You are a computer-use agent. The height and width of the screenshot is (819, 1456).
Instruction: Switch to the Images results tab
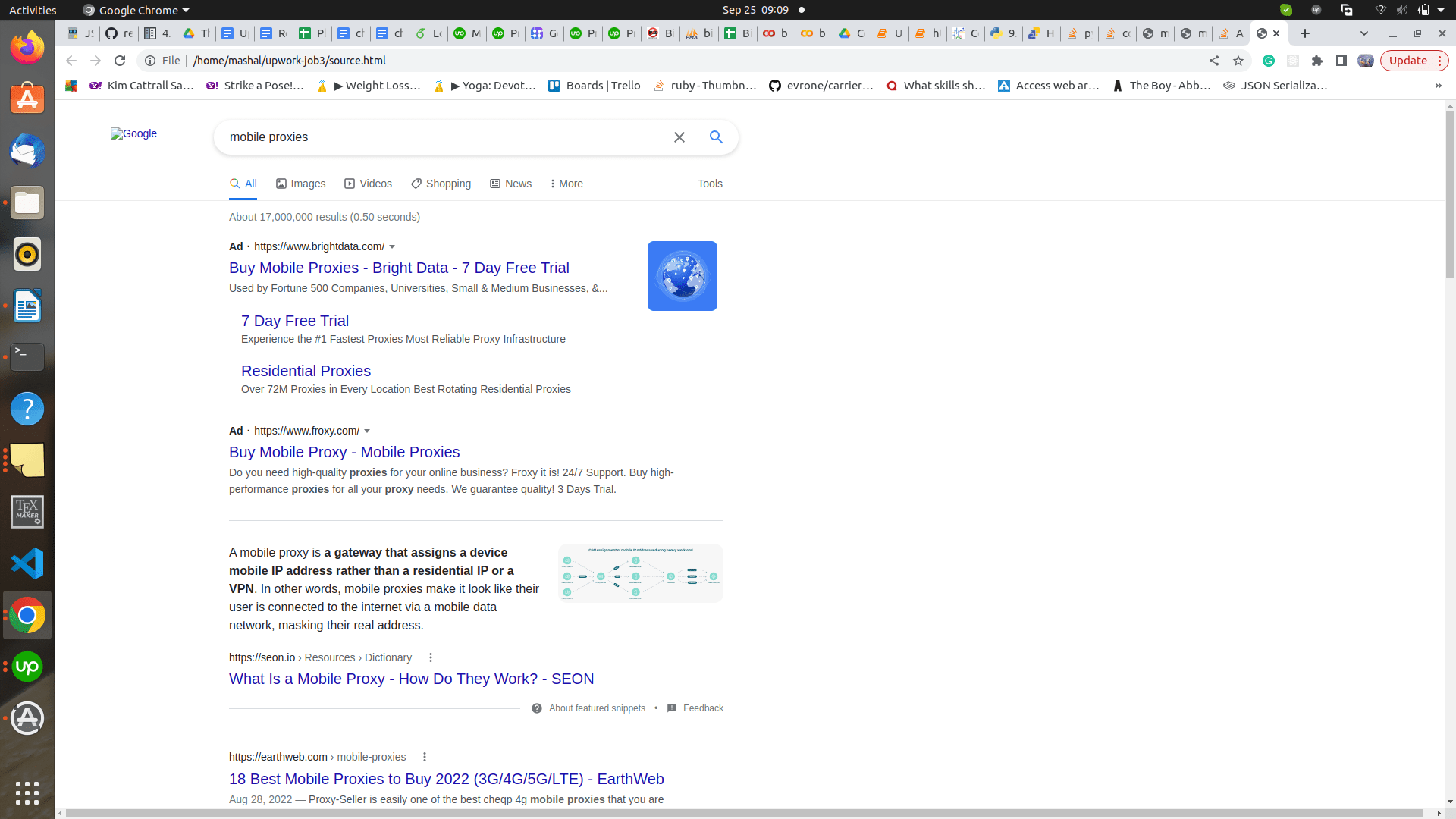[x=301, y=184]
